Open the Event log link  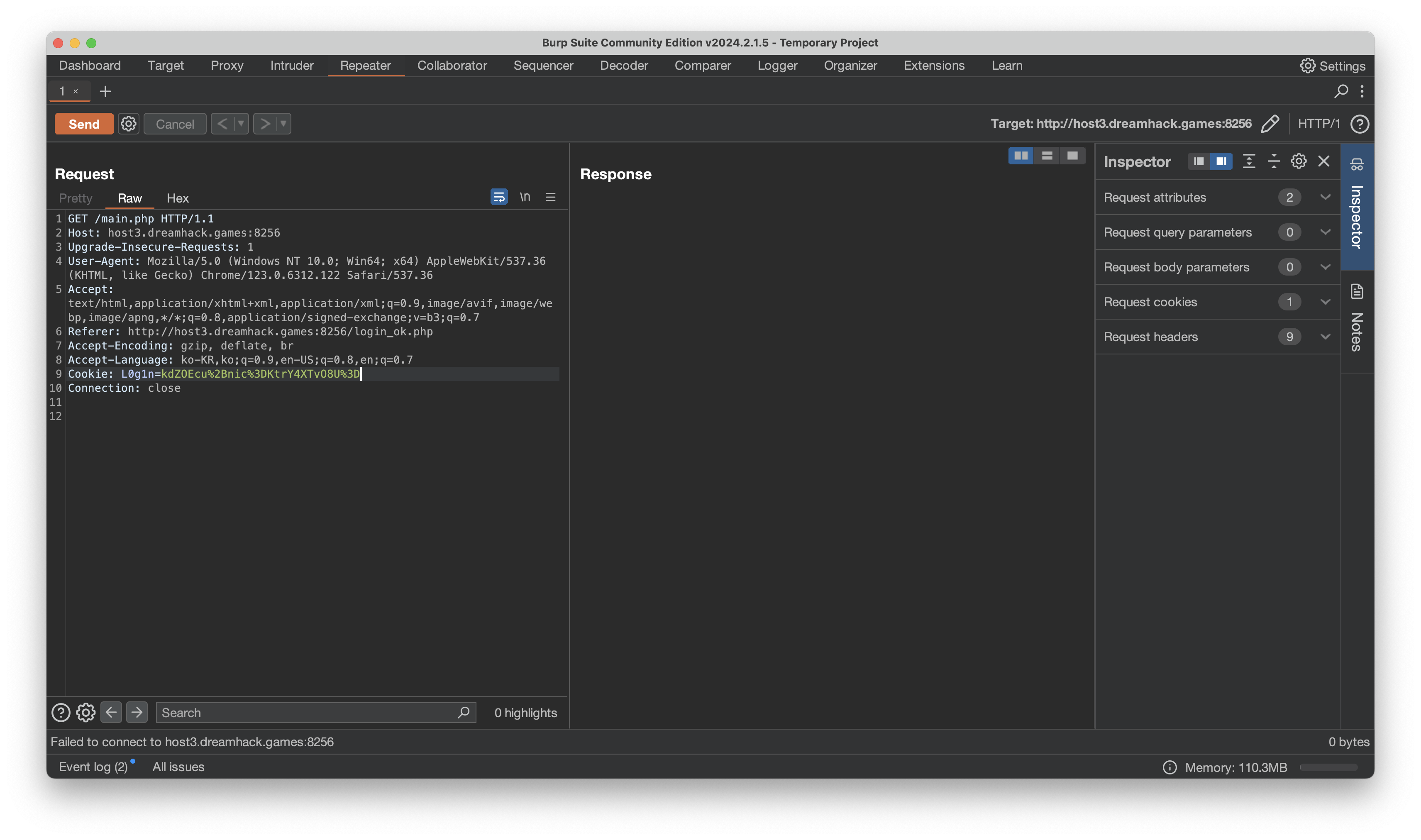[x=93, y=767]
